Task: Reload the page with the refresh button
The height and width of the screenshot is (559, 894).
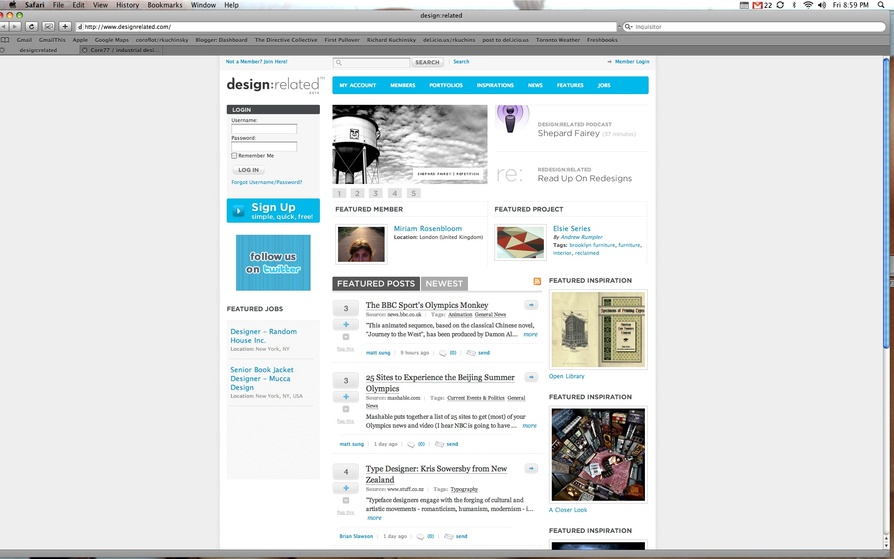Action: tap(32, 27)
